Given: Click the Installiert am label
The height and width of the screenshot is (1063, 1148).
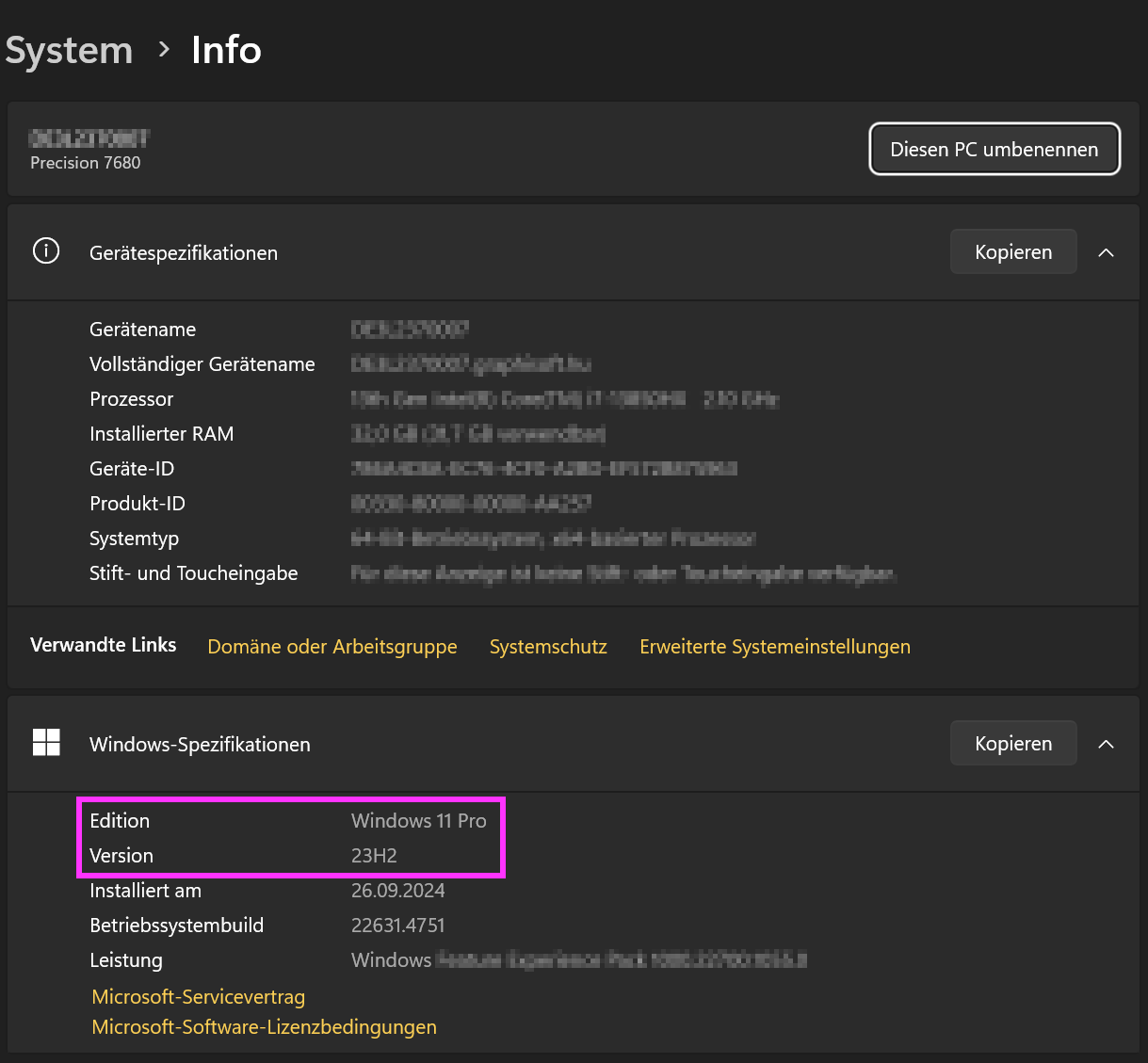Looking at the screenshot, I should tap(146, 891).
